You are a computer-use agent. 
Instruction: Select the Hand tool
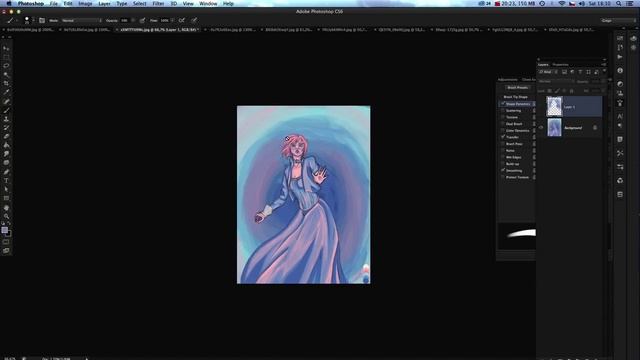pos(6,208)
